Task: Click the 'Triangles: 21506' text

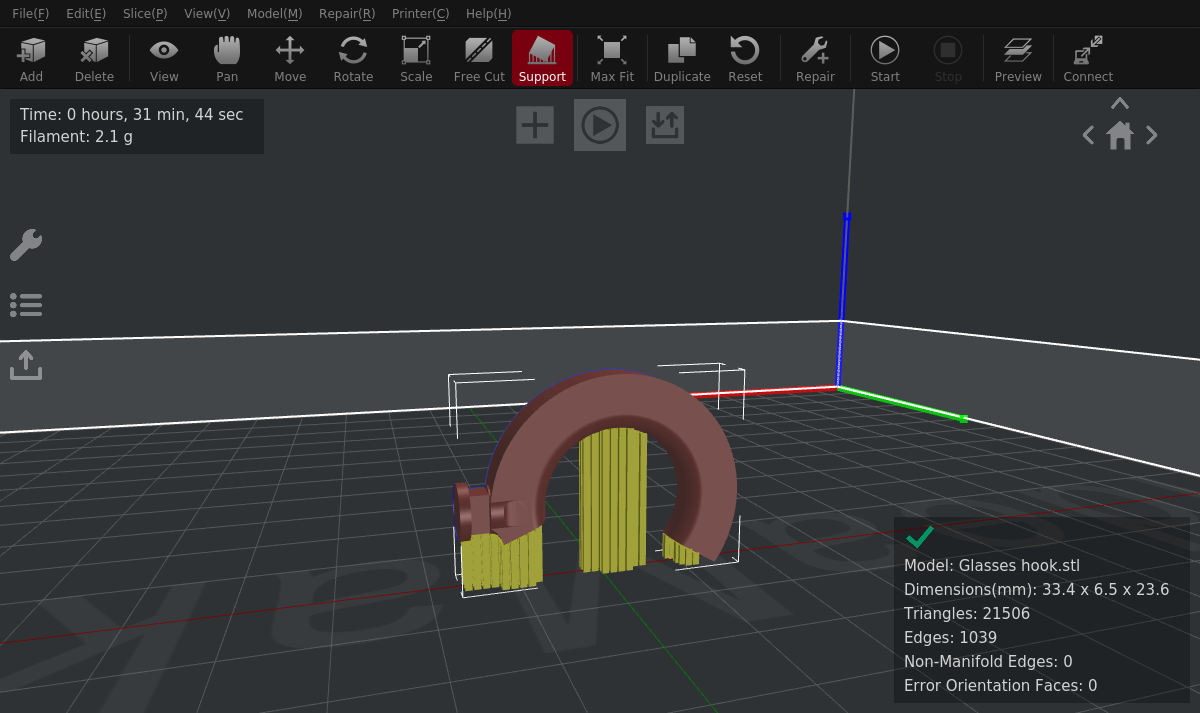Action: (x=967, y=614)
